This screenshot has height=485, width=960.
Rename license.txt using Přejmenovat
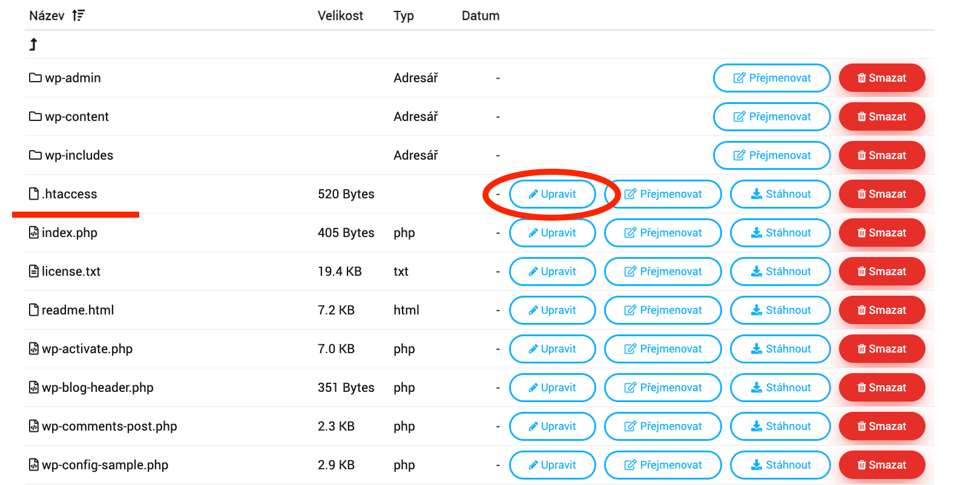click(662, 271)
